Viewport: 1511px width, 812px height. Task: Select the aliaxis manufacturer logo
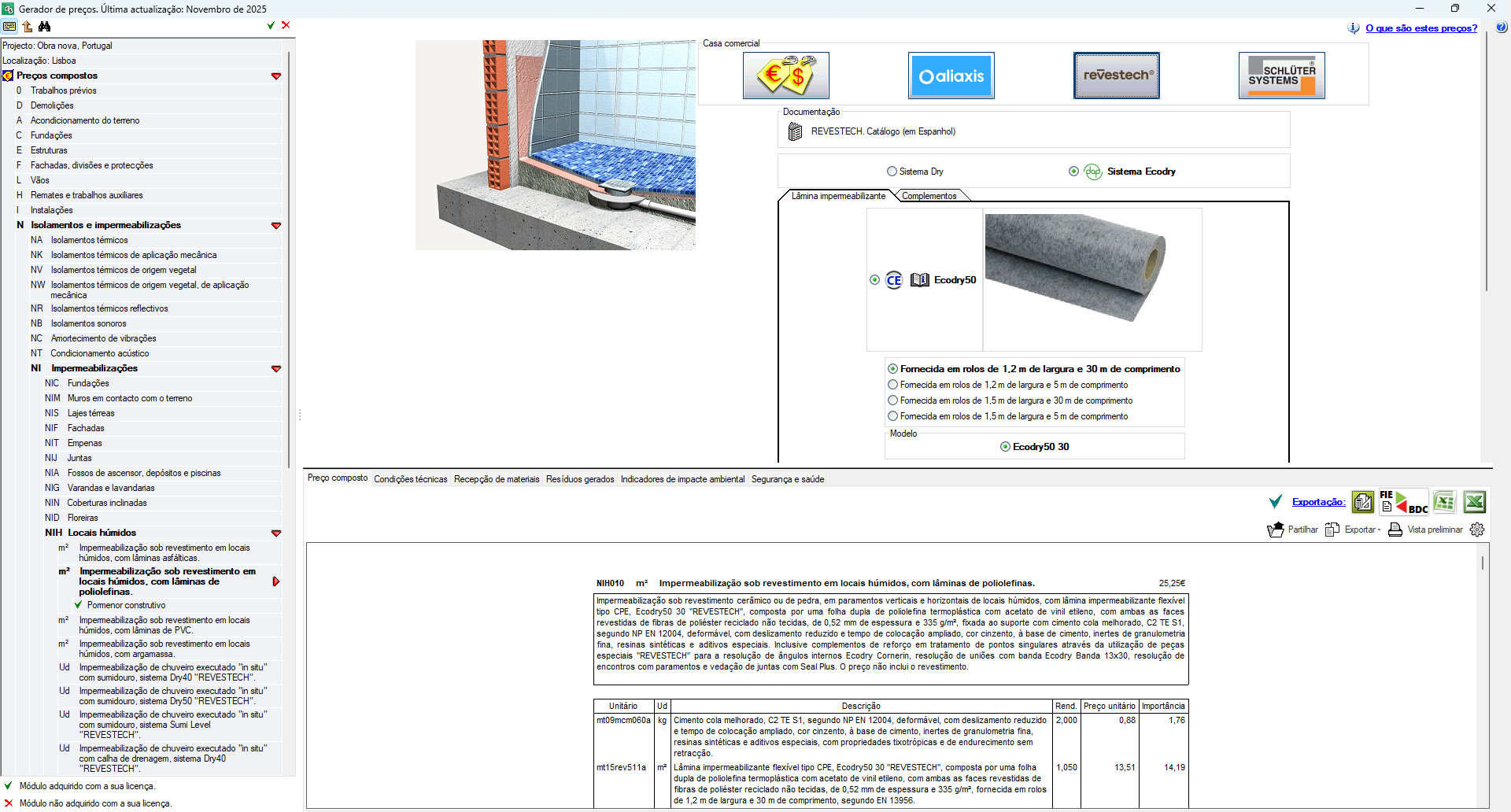pyautogui.click(x=951, y=76)
